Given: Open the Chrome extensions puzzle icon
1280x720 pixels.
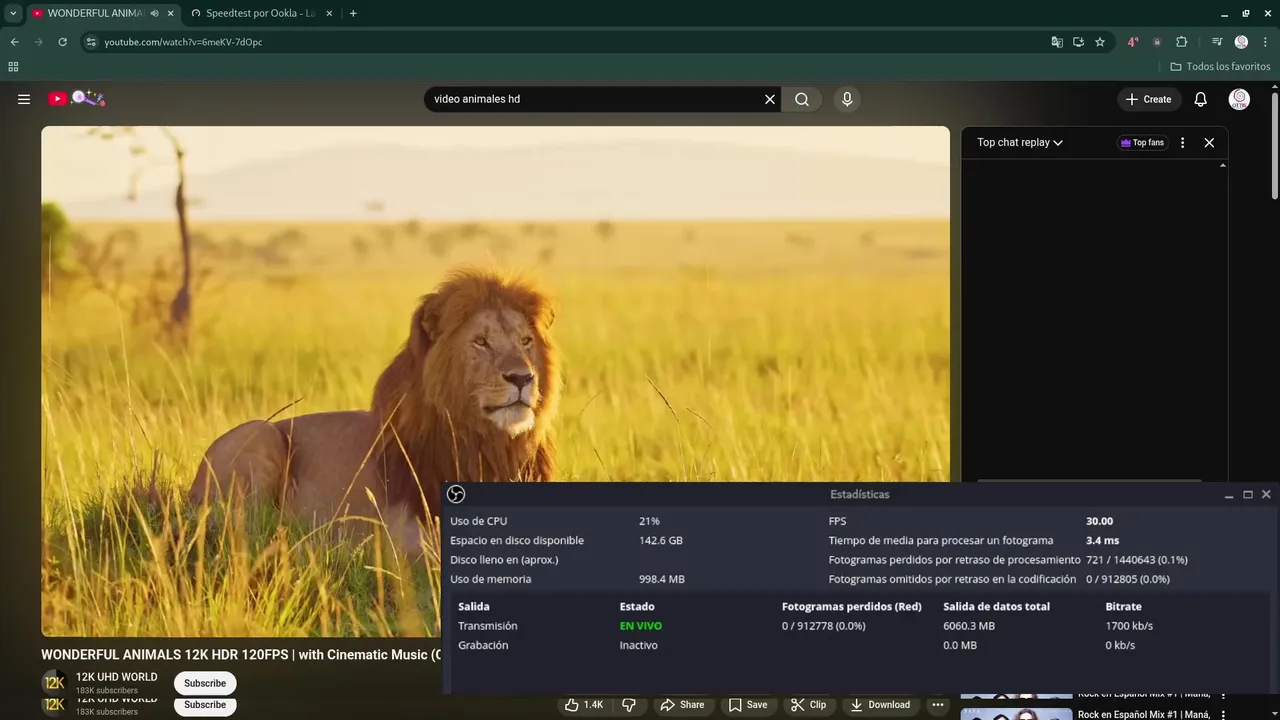Looking at the screenshot, I should 1181,42.
